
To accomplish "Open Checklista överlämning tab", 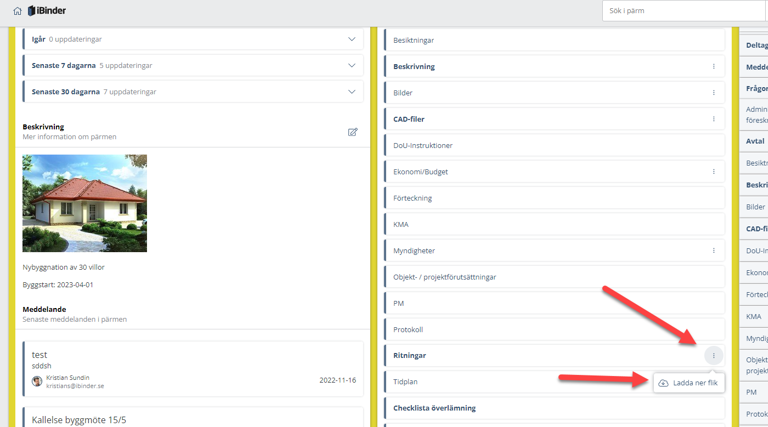I will coord(554,408).
